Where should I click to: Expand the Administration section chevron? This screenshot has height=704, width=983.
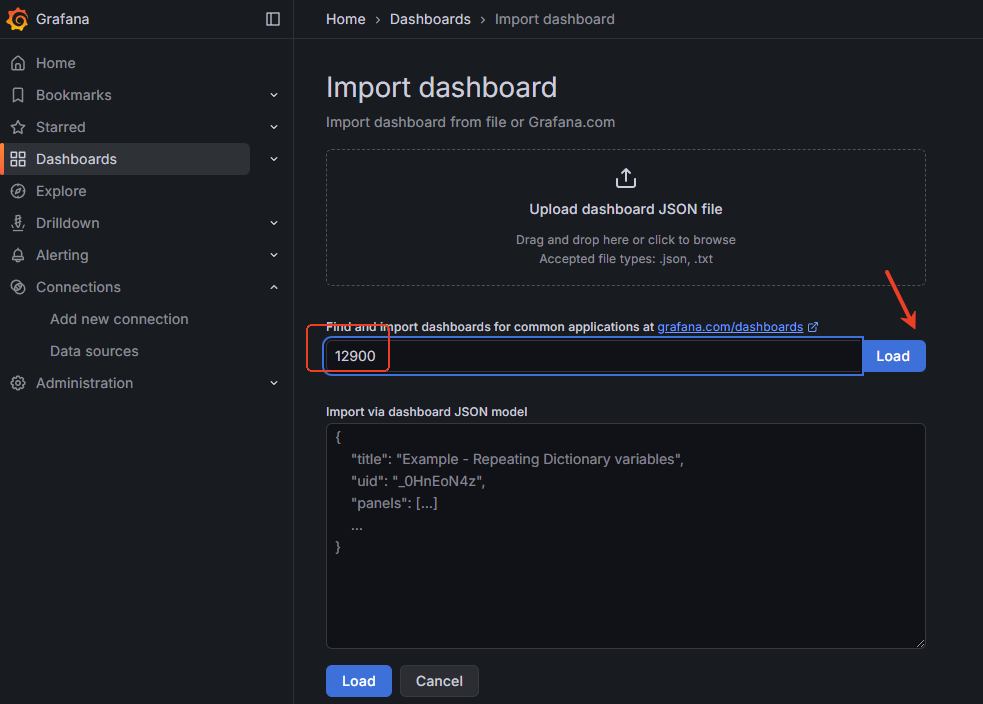pyautogui.click(x=274, y=383)
